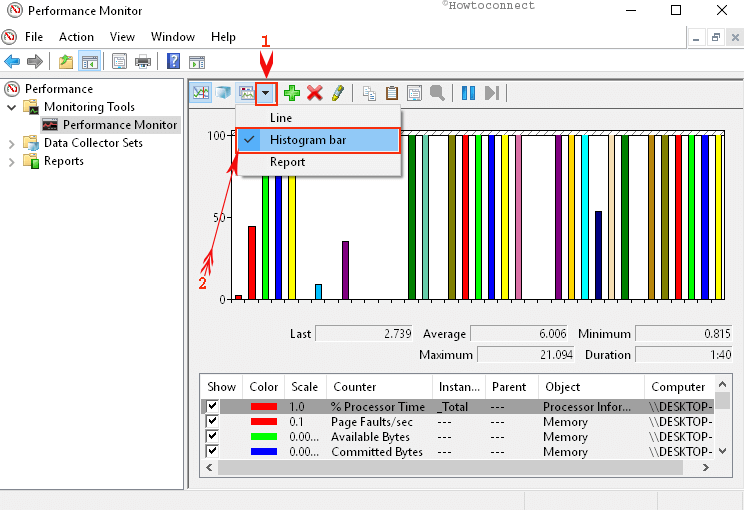
Task: Click Page Faults/sec counter name
Action: coord(372,422)
